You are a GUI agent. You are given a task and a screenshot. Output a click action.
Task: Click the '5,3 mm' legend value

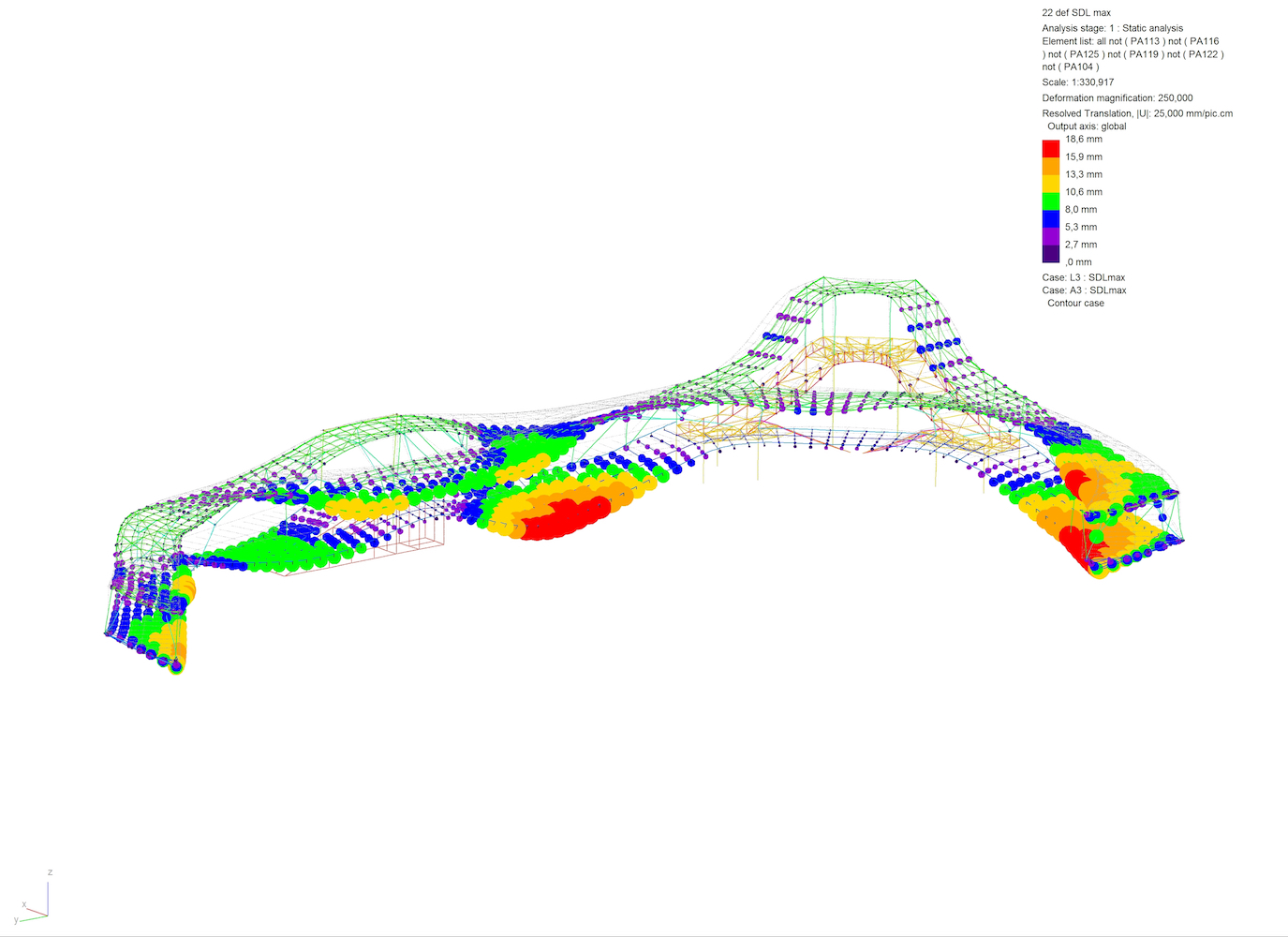[1081, 227]
